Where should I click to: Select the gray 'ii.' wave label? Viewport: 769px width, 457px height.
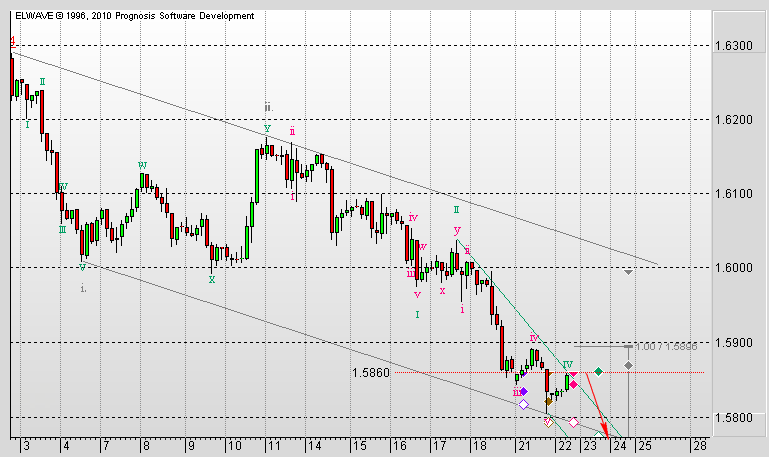point(268,107)
